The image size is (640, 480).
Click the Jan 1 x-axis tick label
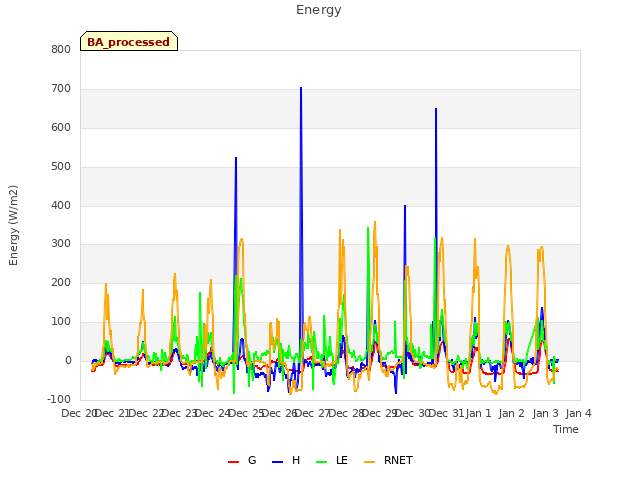(478, 413)
